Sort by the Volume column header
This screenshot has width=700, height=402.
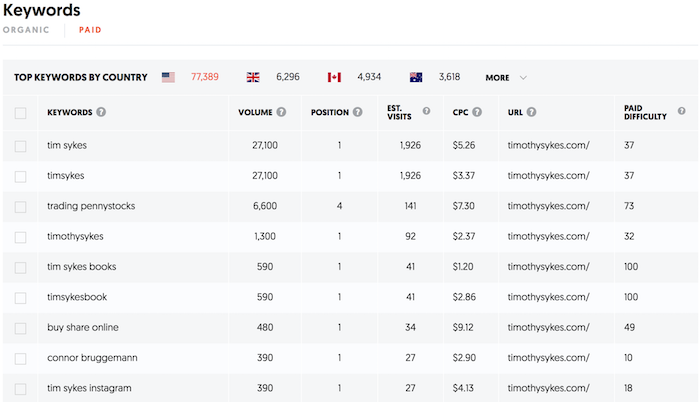[255, 112]
